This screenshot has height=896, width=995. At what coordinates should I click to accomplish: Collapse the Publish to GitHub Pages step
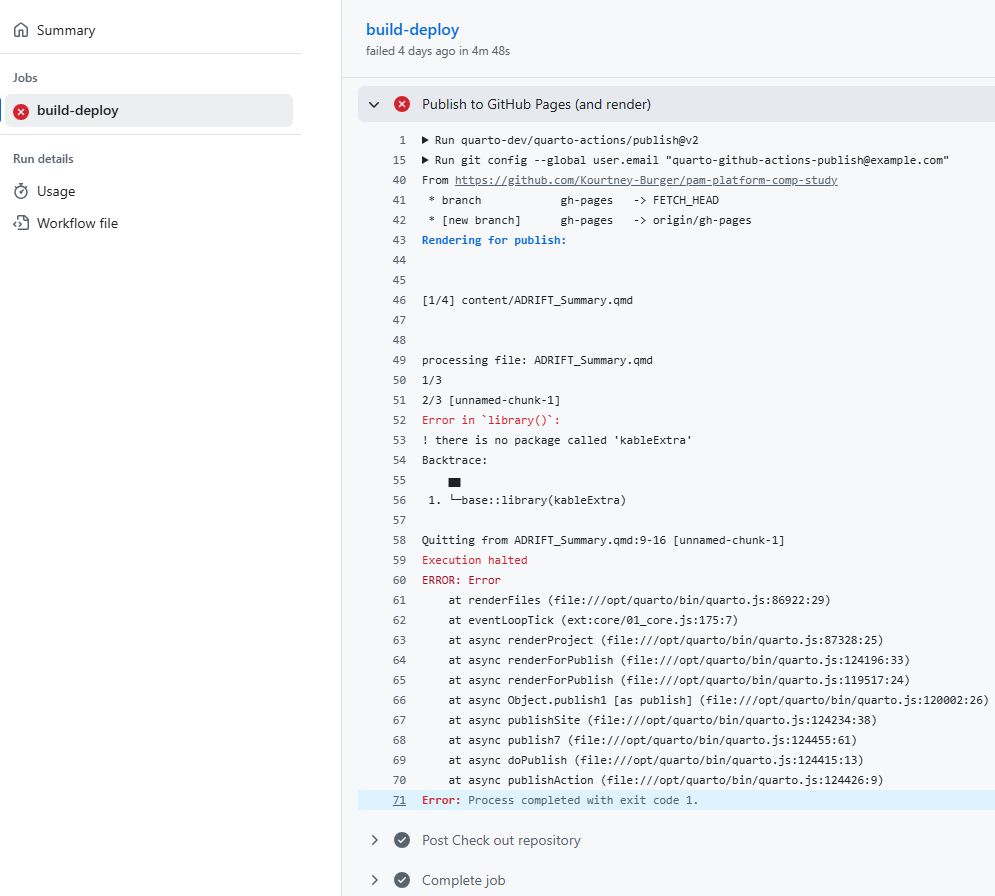coord(374,104)
